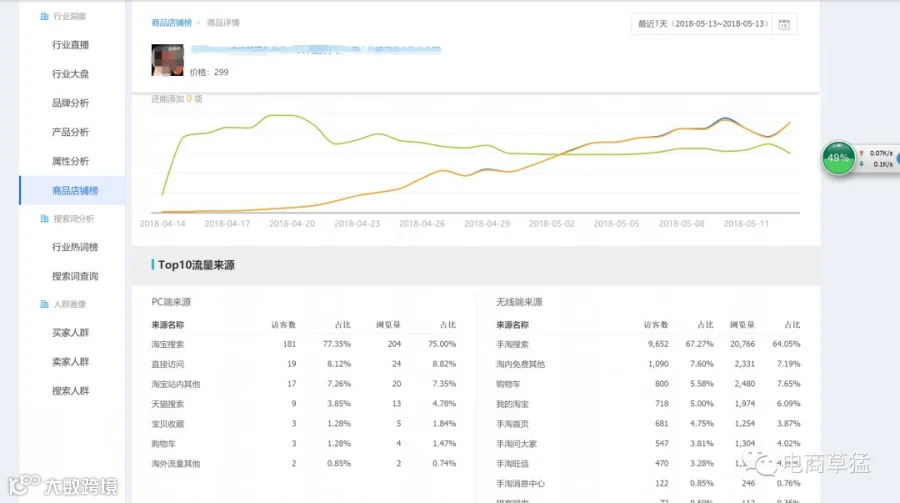
Task: Open the 最近1天 date range selector
Action: [703, 24]
